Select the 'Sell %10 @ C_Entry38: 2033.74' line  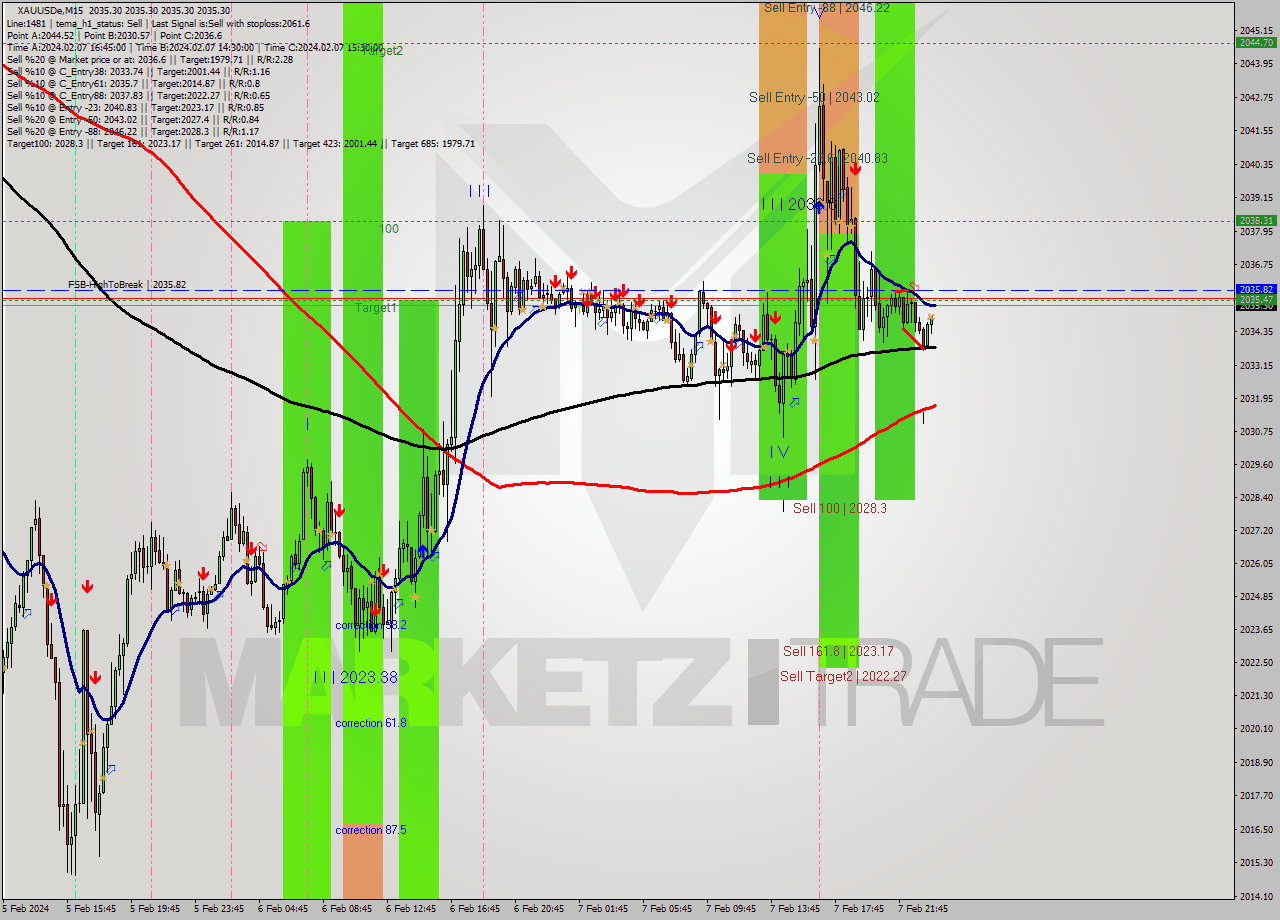[138, 71]
